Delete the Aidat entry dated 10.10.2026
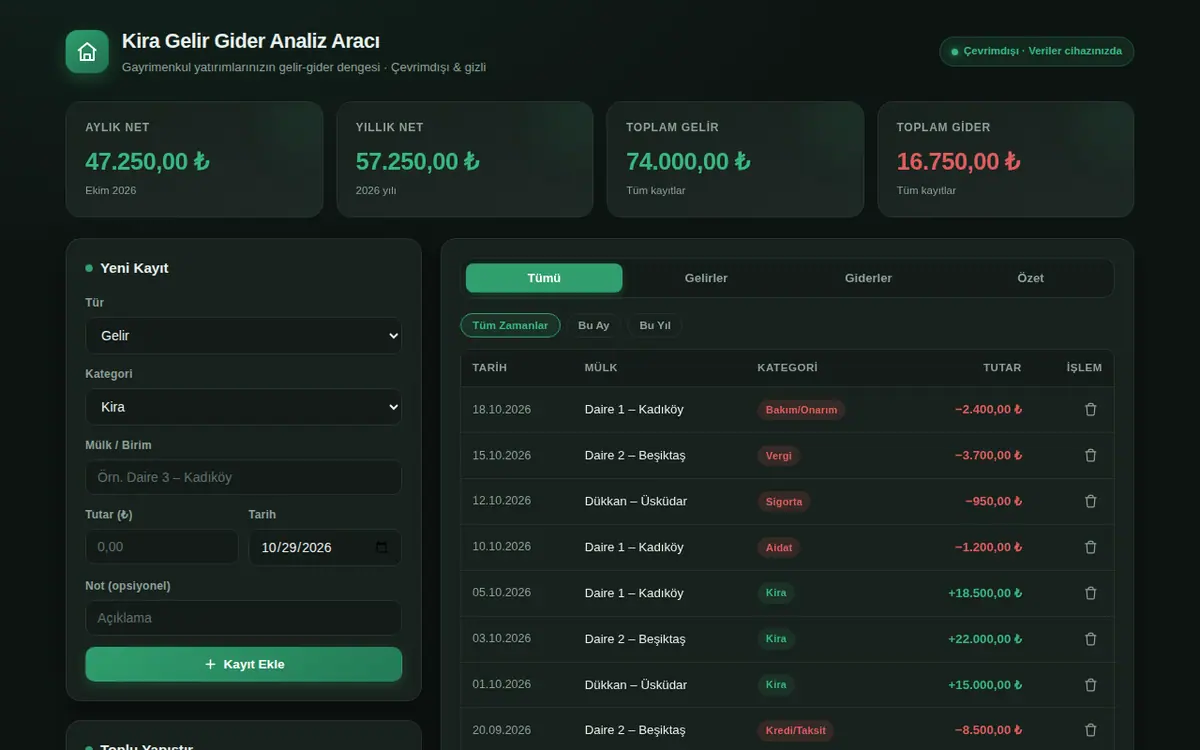 [1090, 547]
